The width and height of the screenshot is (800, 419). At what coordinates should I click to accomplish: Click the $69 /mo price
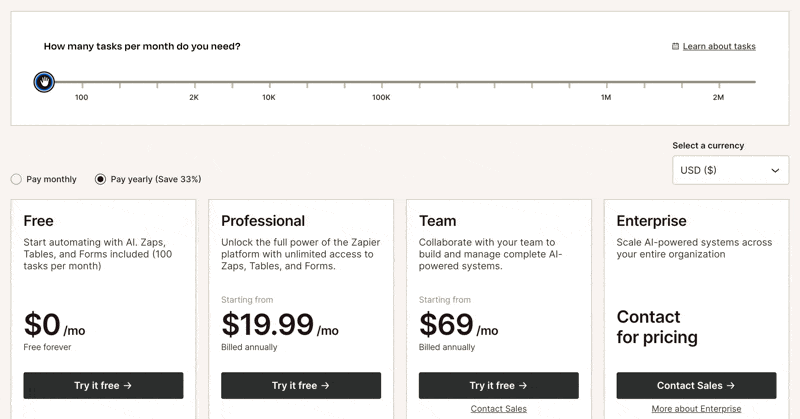[x=458, y=325]
